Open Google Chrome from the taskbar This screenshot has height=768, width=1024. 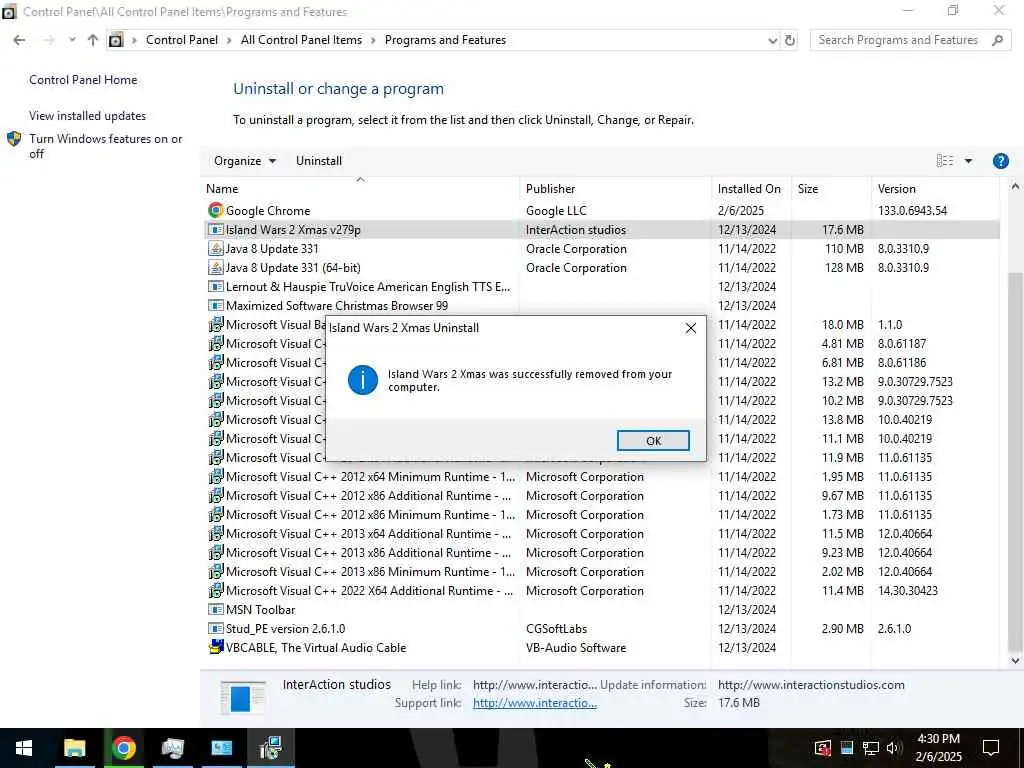point(123,748)
